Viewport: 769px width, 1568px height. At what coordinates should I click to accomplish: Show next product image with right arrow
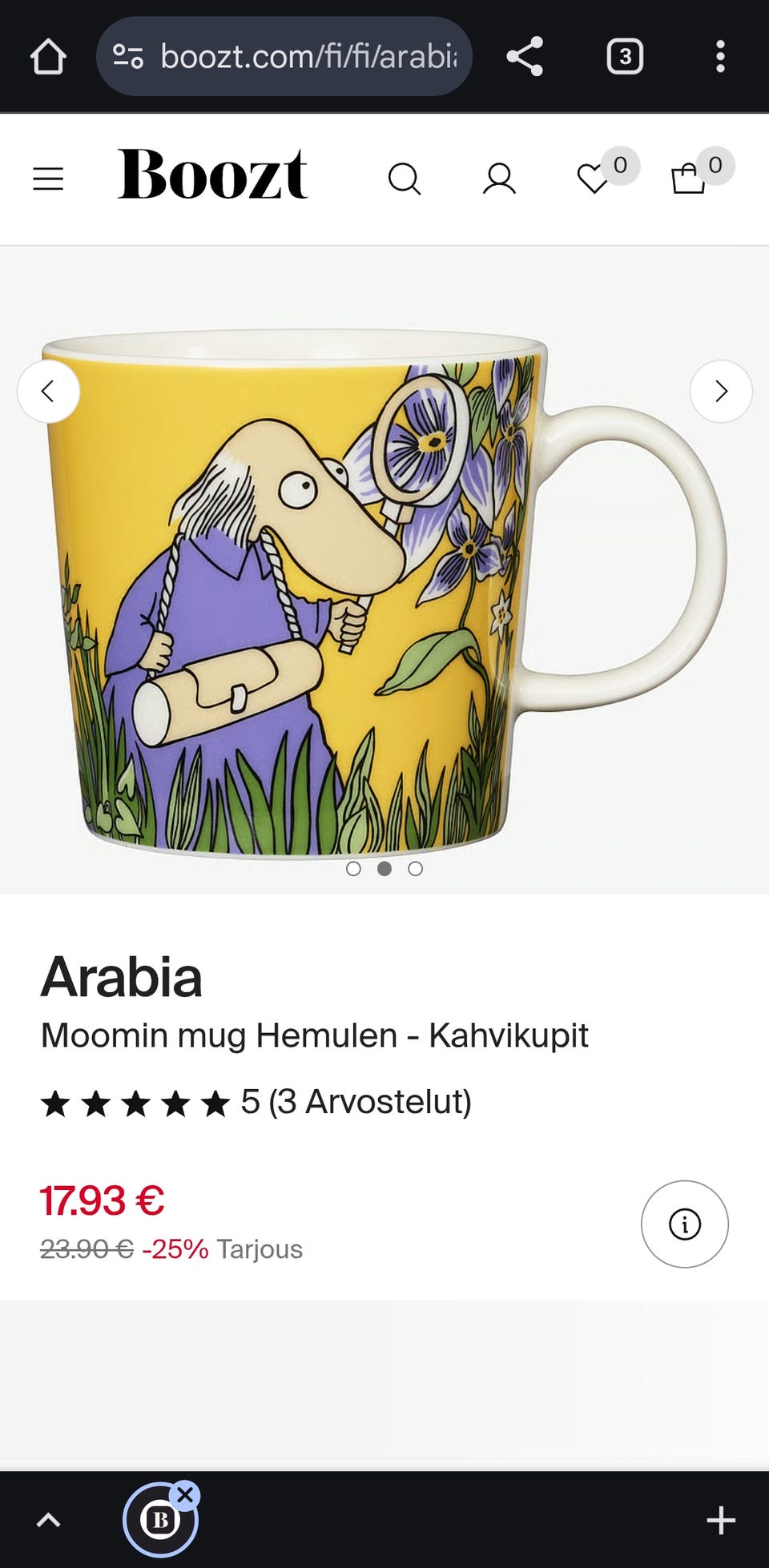click(721, 392)
